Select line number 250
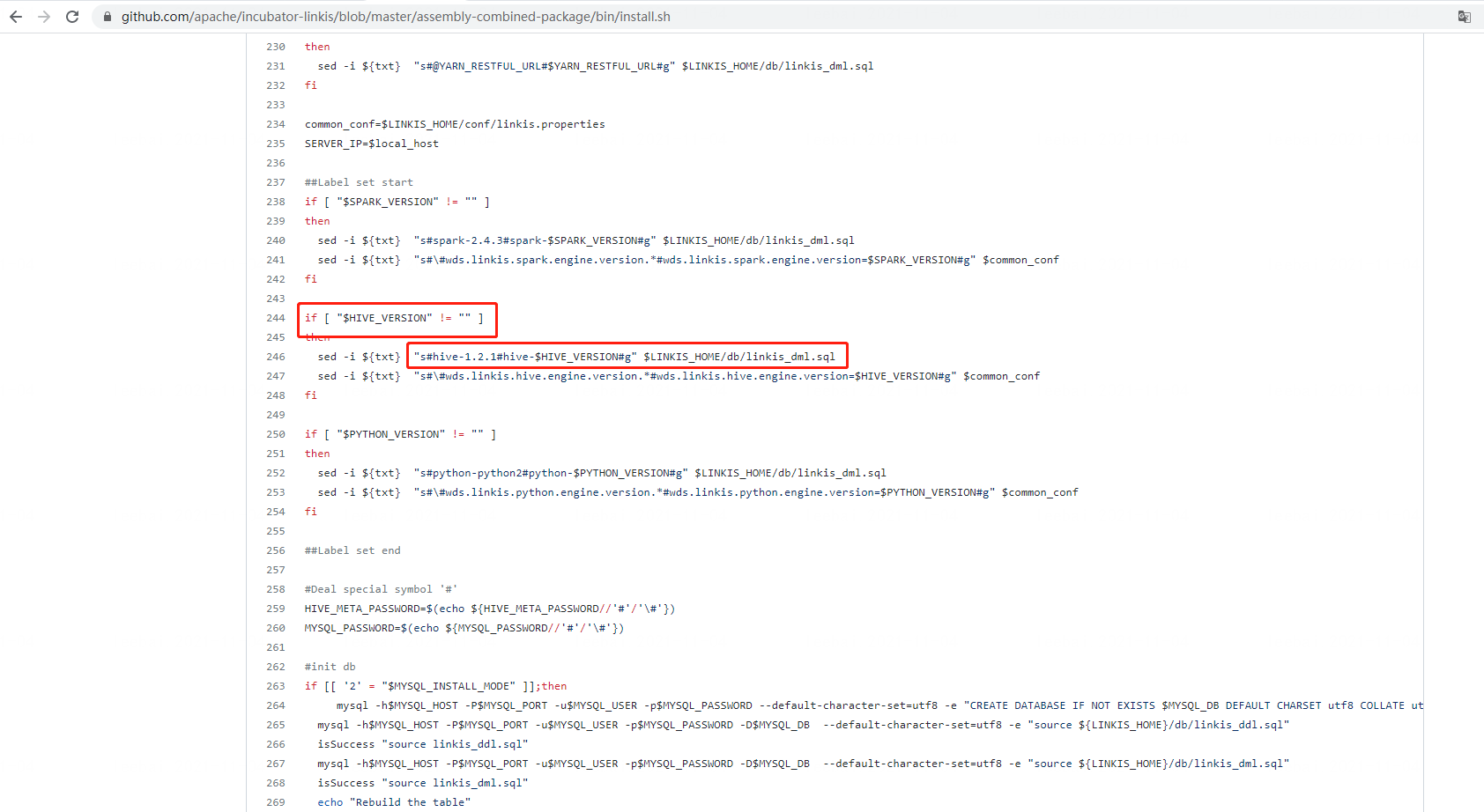 coord(276,434)
